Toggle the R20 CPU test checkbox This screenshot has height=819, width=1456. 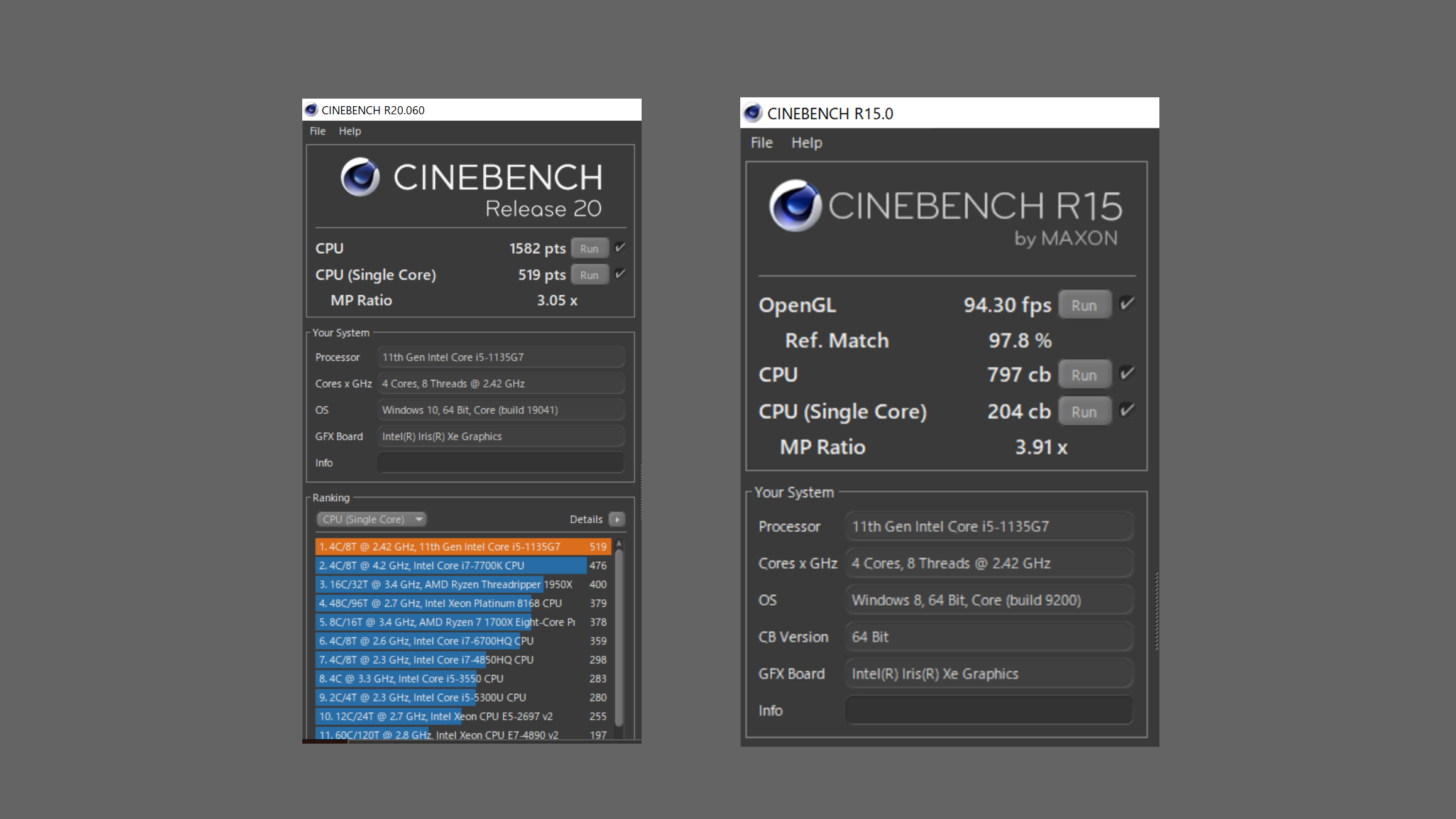pyautogui.click(x=620, y=247)
